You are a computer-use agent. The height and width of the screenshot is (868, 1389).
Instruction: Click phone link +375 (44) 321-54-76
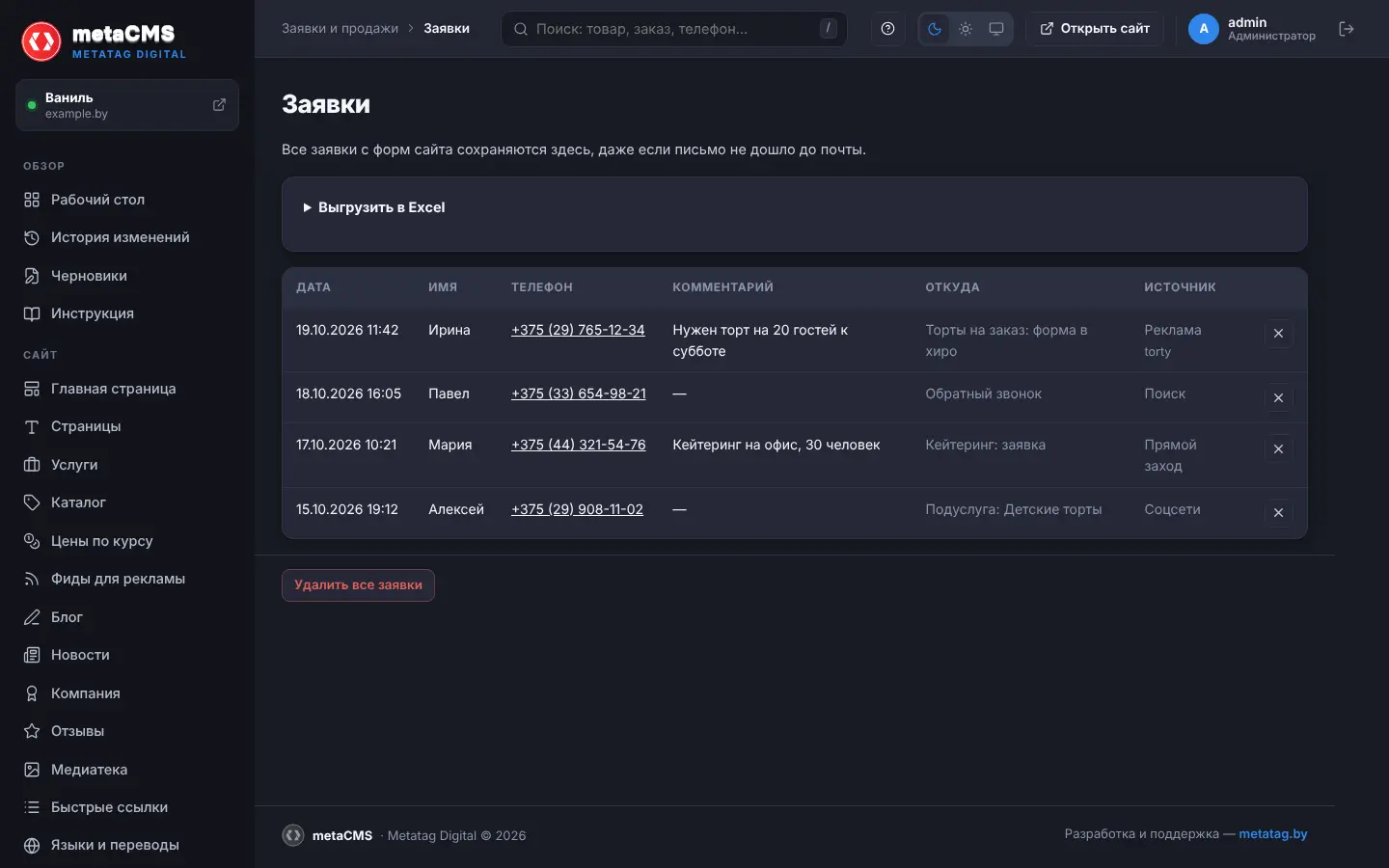pos(579,445)
